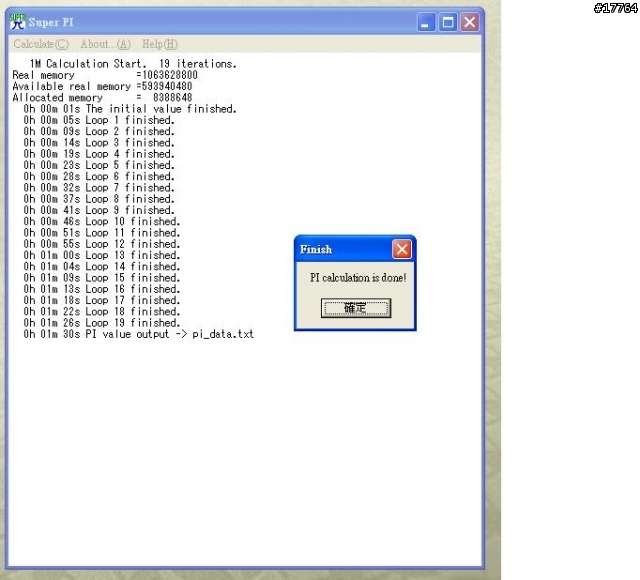The height and width of the screenshot is (580, 640).
Task: Click the 'Loop 7 finished.' line
Action: [x=99, y=188]
